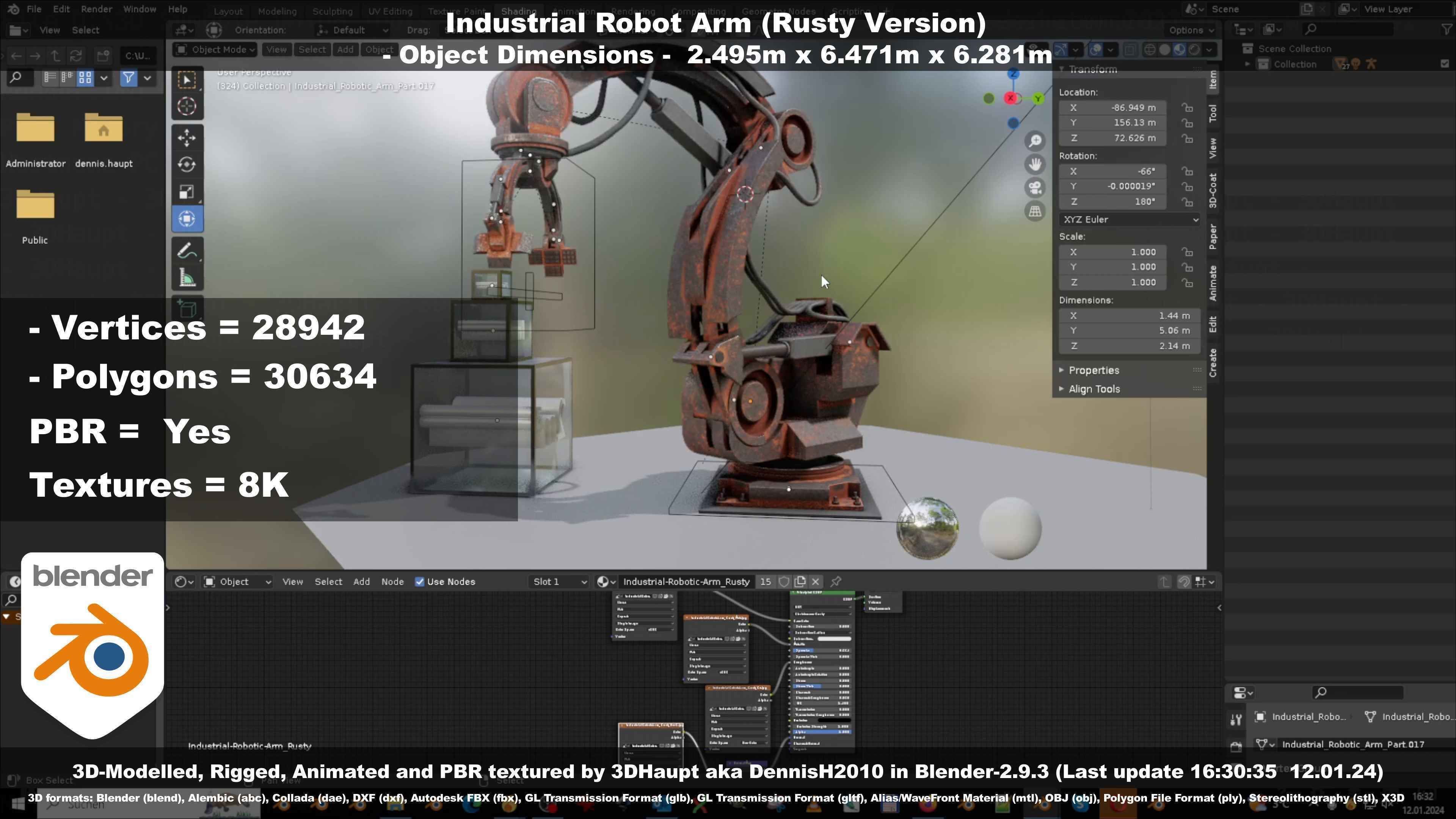Toggle lock on Rotation X
The width and height of the screenshot is (1456, 819).
click(1187, 171)
